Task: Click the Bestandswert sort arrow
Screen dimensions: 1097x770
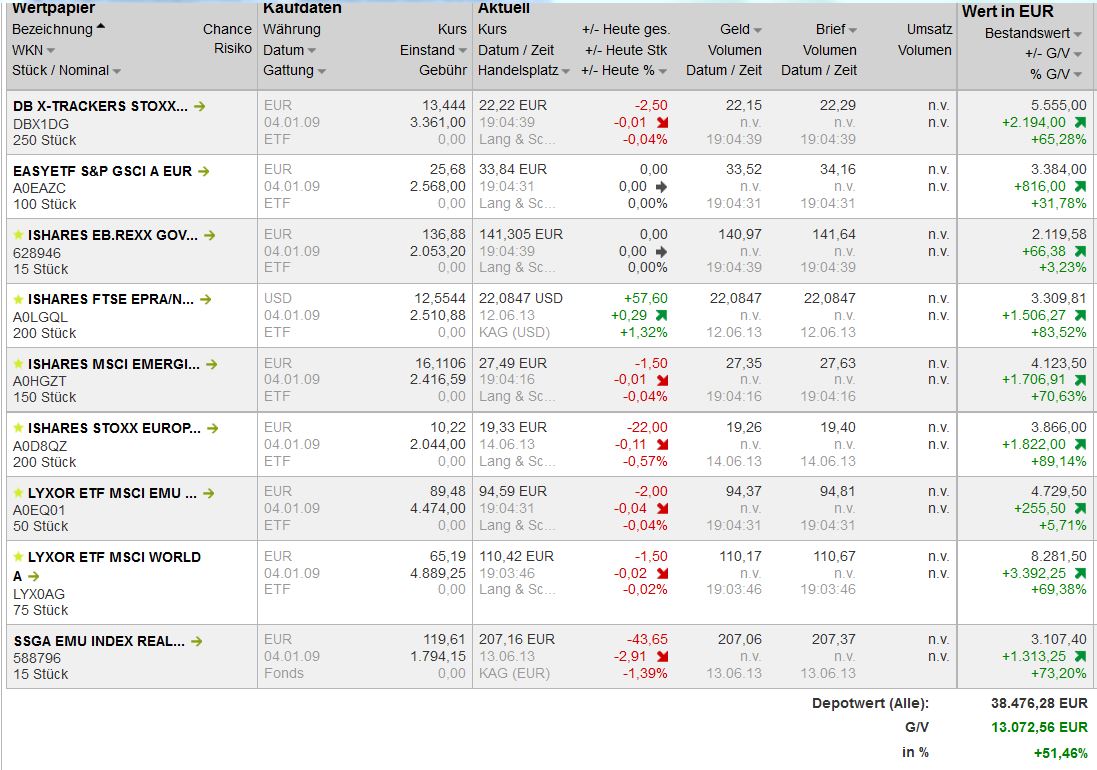Action: tap(1078, 34)
